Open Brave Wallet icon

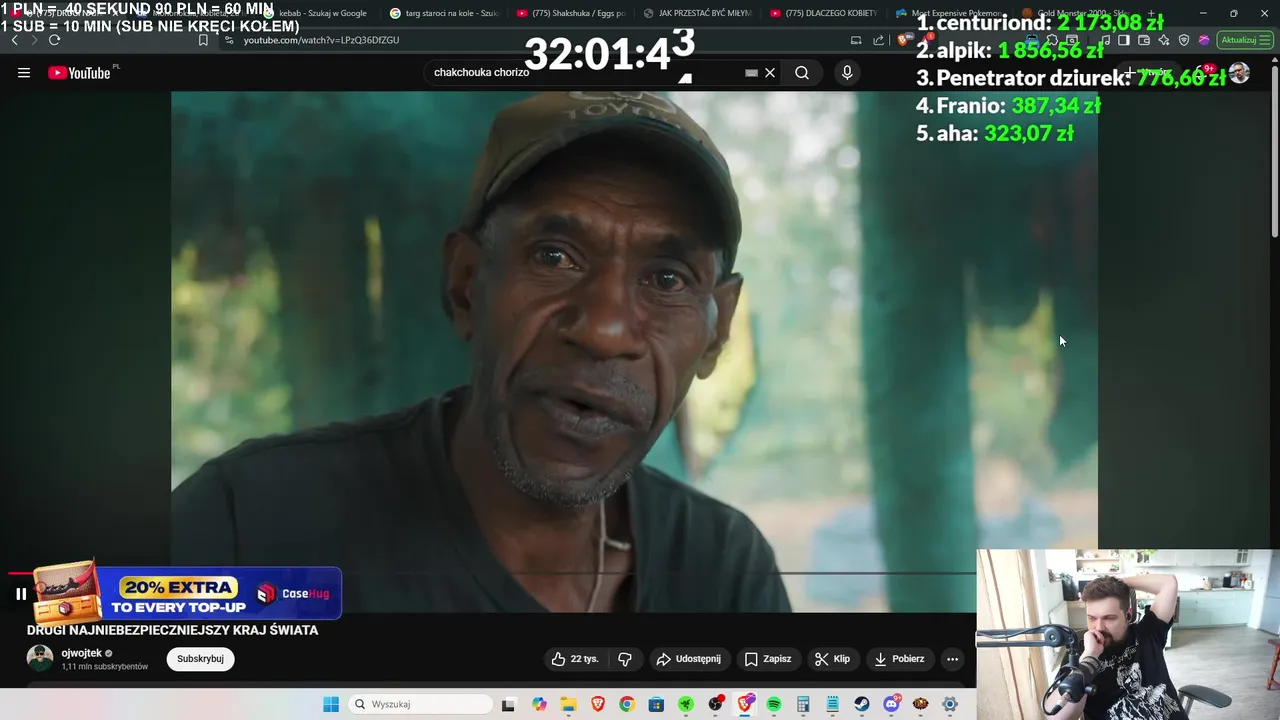[1144, 40]
